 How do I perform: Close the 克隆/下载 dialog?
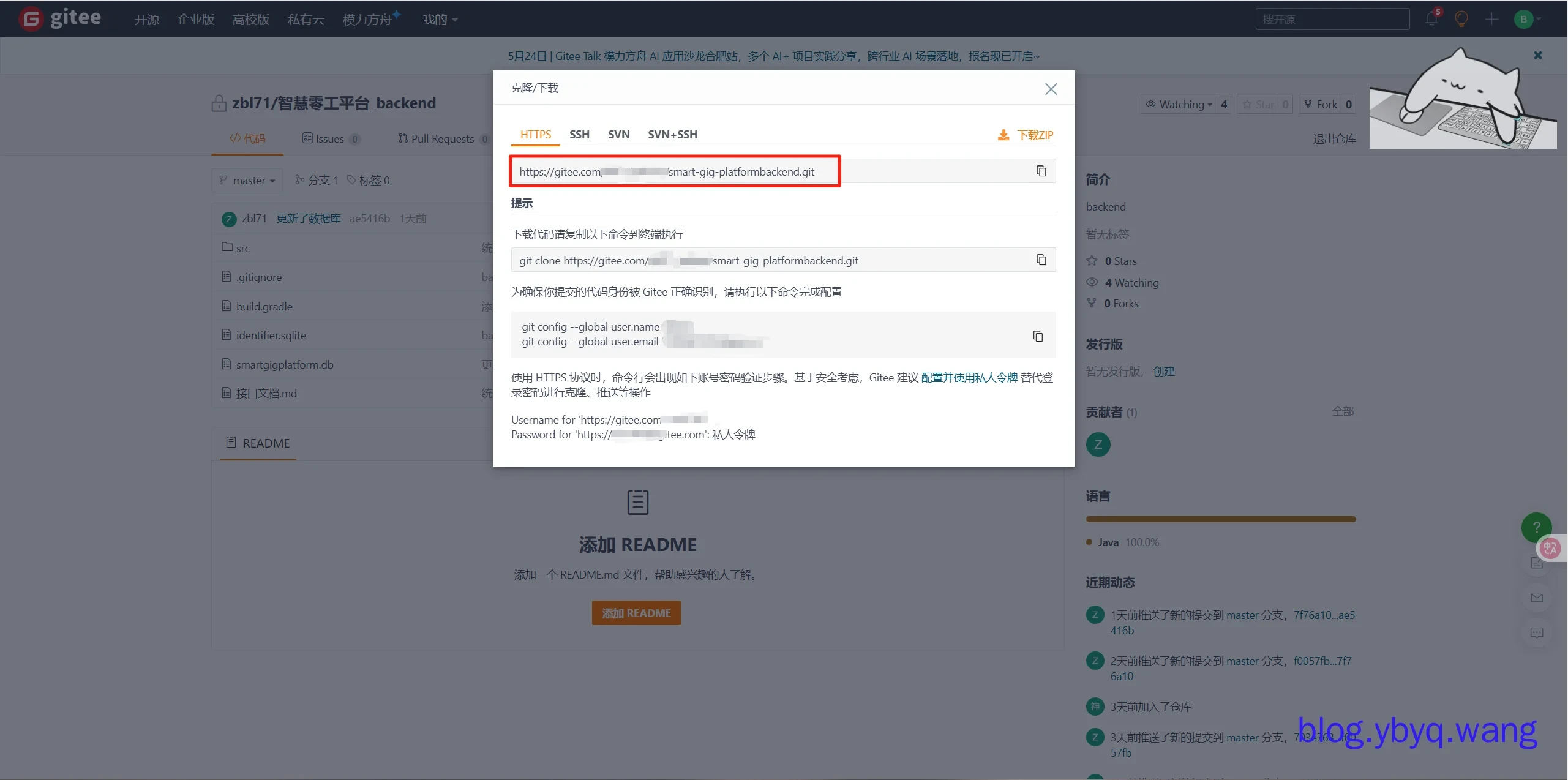(1051, 89)
